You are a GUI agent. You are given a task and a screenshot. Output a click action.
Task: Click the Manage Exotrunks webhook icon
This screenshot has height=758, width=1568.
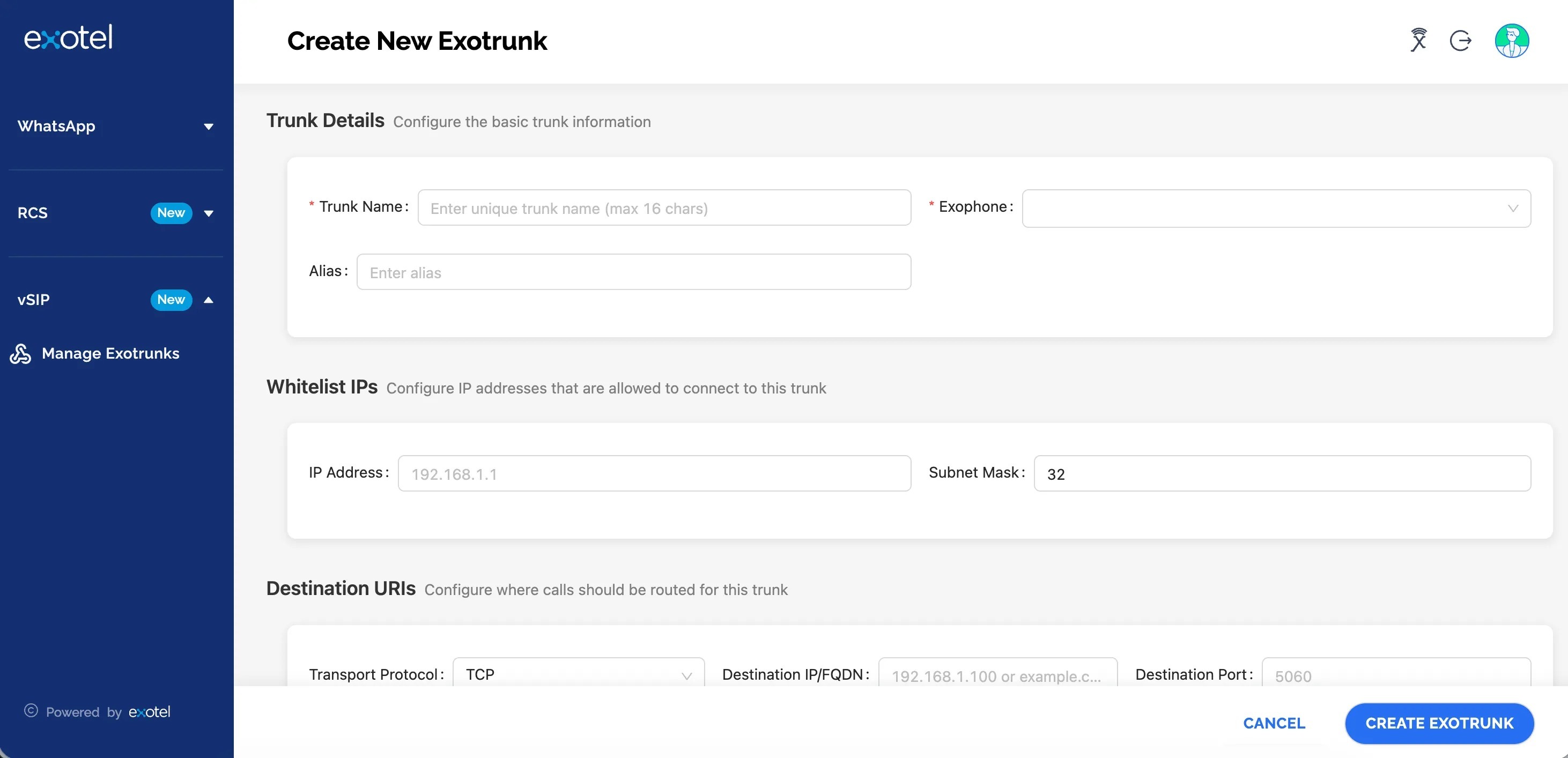point(21,353)
